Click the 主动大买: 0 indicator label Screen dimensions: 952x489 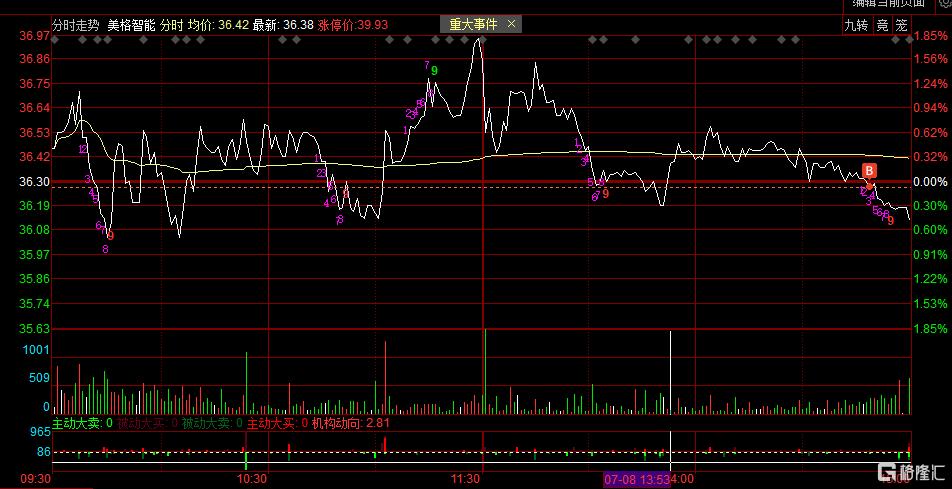pyautogui.click(x=277, y=423)
